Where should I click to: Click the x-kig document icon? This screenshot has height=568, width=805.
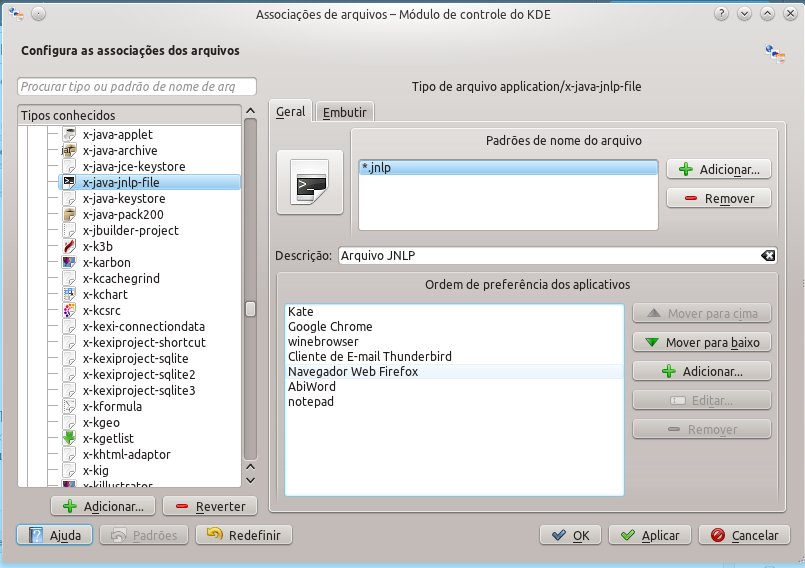(69, 470)
